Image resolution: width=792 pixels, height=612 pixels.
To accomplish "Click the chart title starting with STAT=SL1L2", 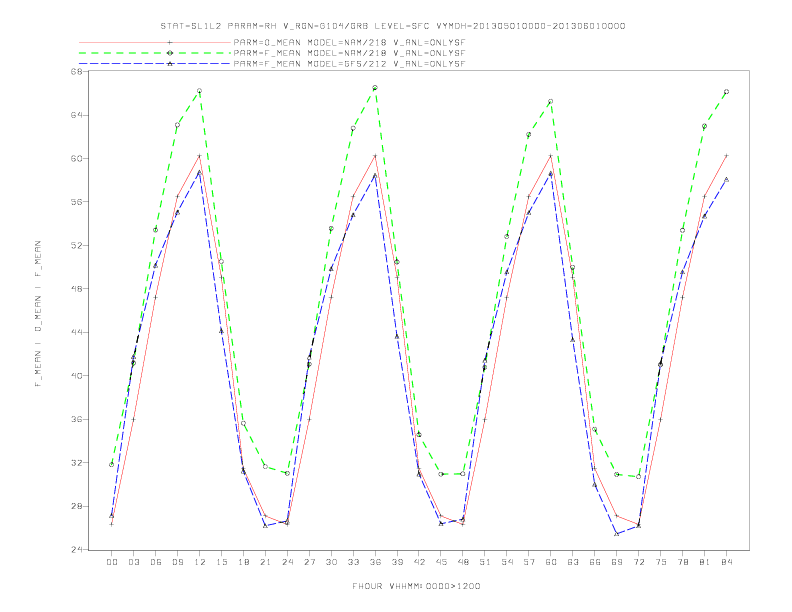I will tap(392, 26).
